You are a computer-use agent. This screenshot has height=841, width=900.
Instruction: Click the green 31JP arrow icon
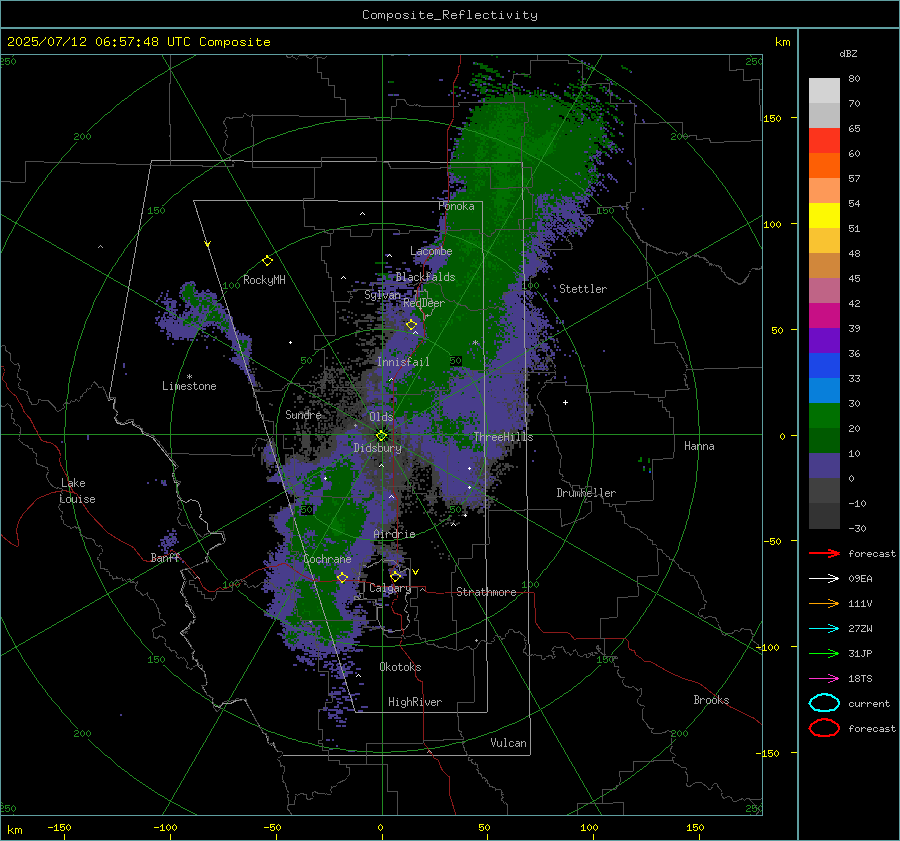click(x=824, y=653)
